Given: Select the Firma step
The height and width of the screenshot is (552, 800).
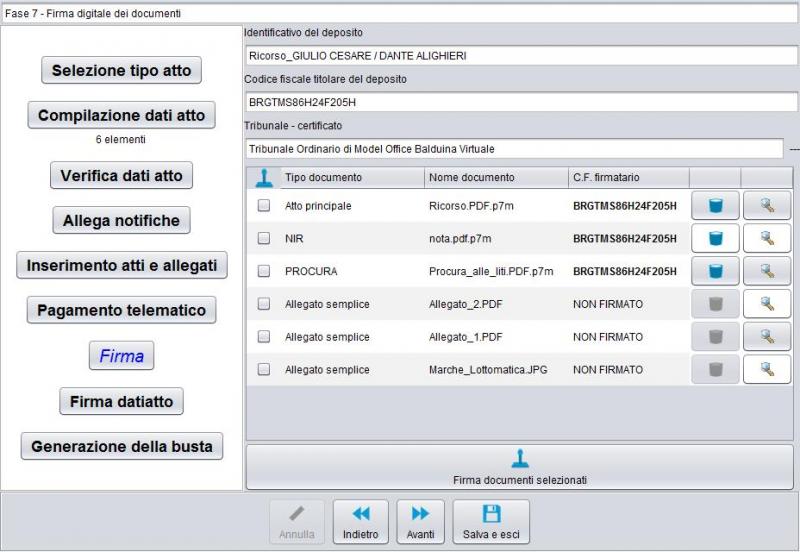Looking at the screenshot, I should pos(121,356).
